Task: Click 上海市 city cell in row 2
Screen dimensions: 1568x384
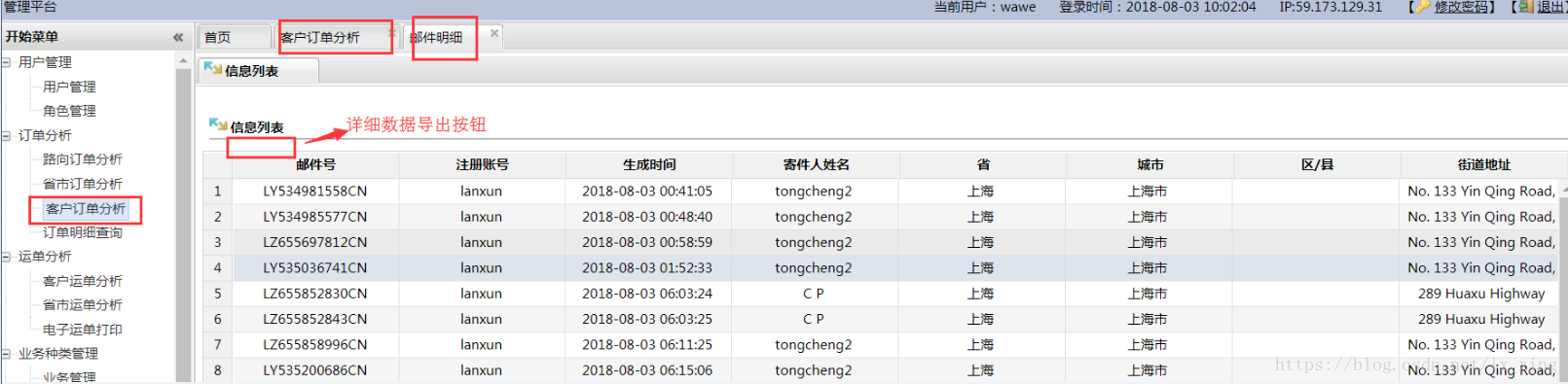Action: point(1148,217)
